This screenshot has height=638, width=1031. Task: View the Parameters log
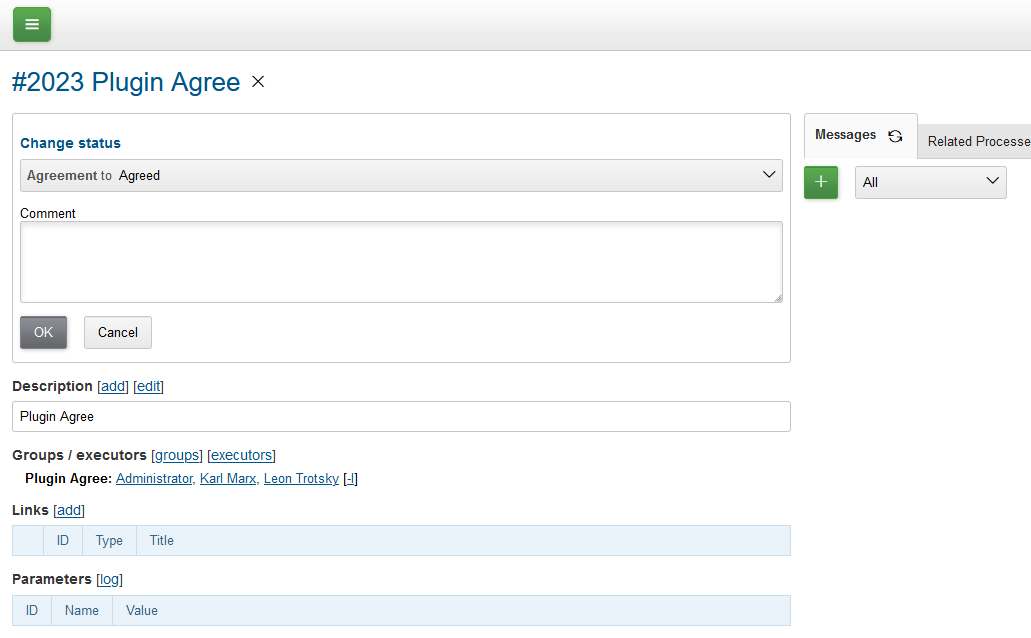(x=109, y=579)
